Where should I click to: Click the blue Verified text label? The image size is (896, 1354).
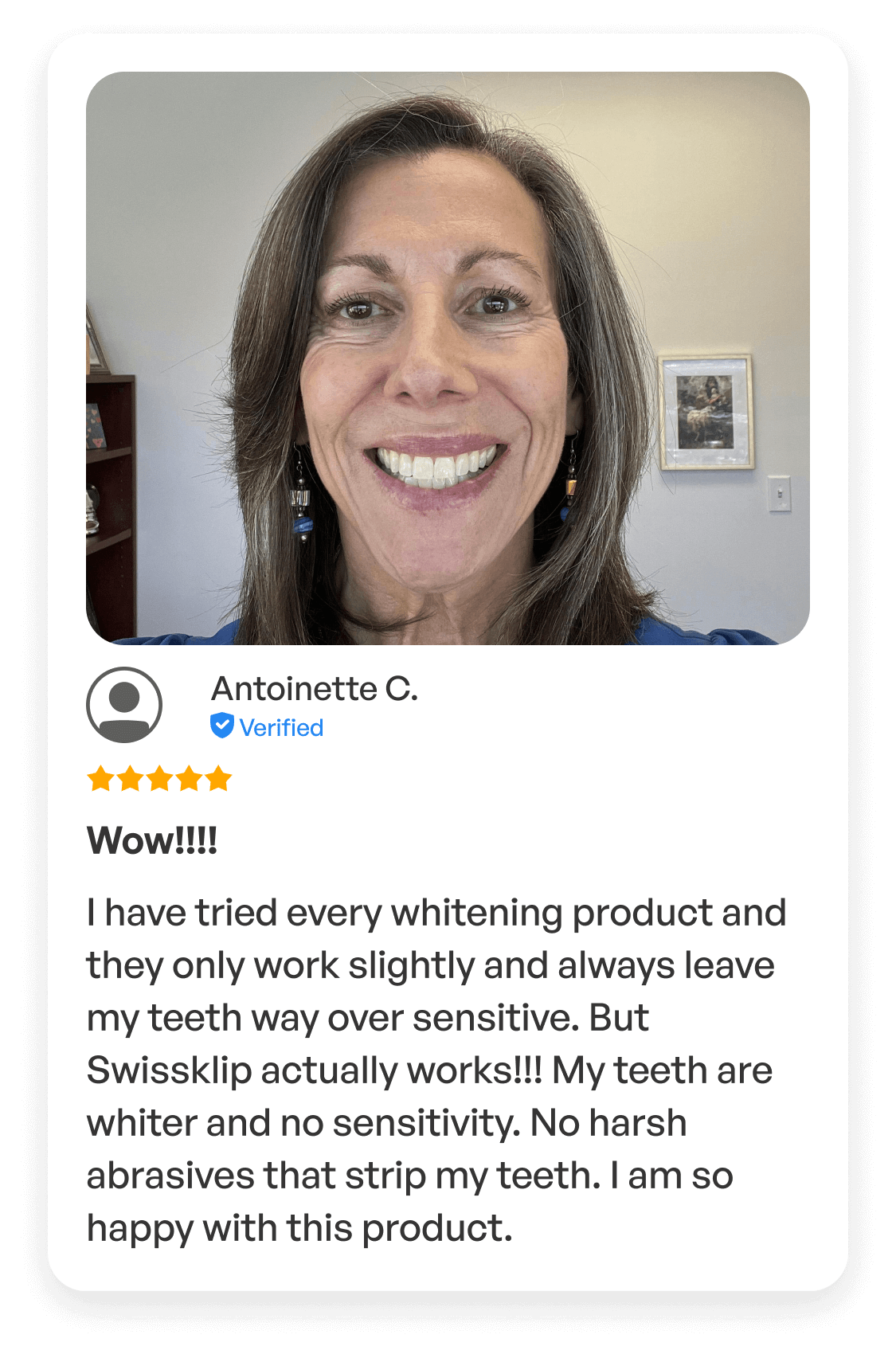[281, 727]
